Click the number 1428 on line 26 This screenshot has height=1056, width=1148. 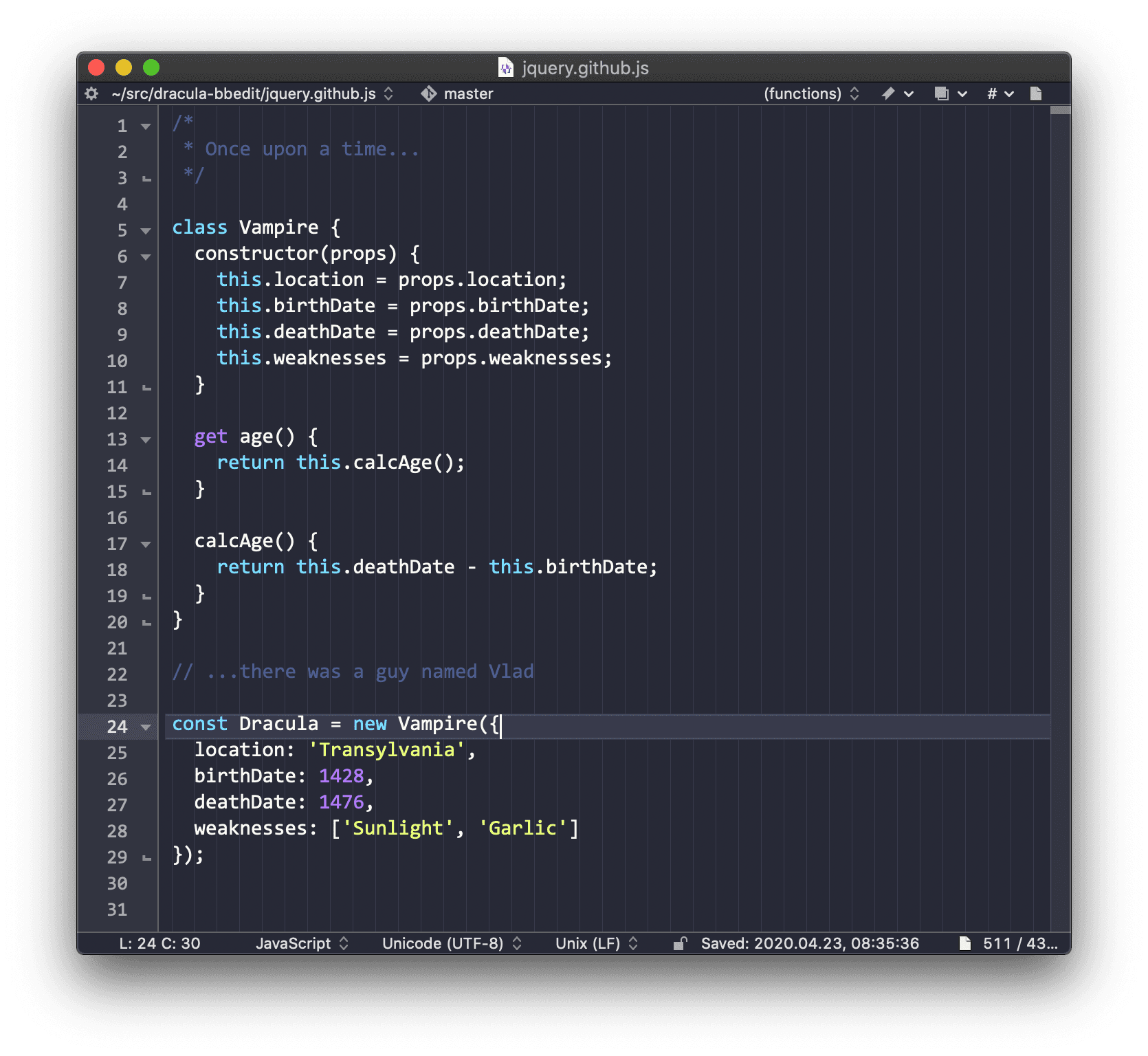coord(341,775)
